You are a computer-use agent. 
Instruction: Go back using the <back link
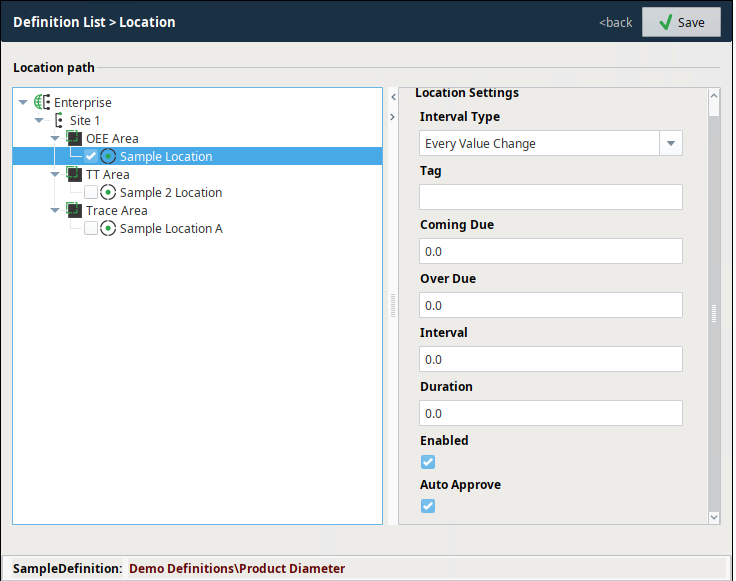tap(615, 22)
